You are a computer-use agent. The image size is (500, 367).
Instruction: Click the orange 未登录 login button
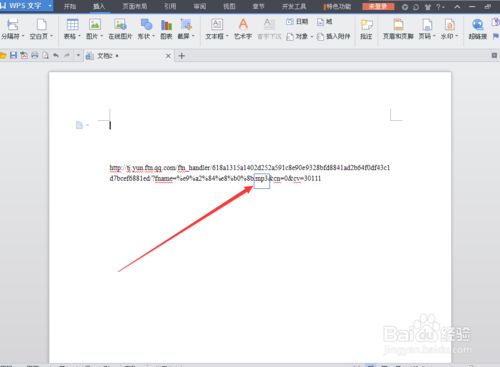[378, 7]
